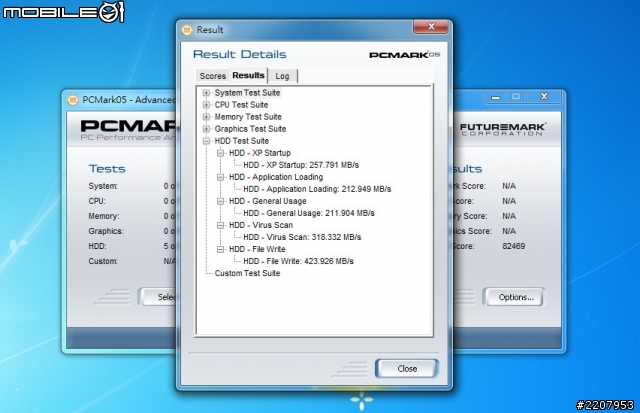Click the Memory: label under Tests
The width and height of the screenshot is (640, 413).
tap(104, 216)
